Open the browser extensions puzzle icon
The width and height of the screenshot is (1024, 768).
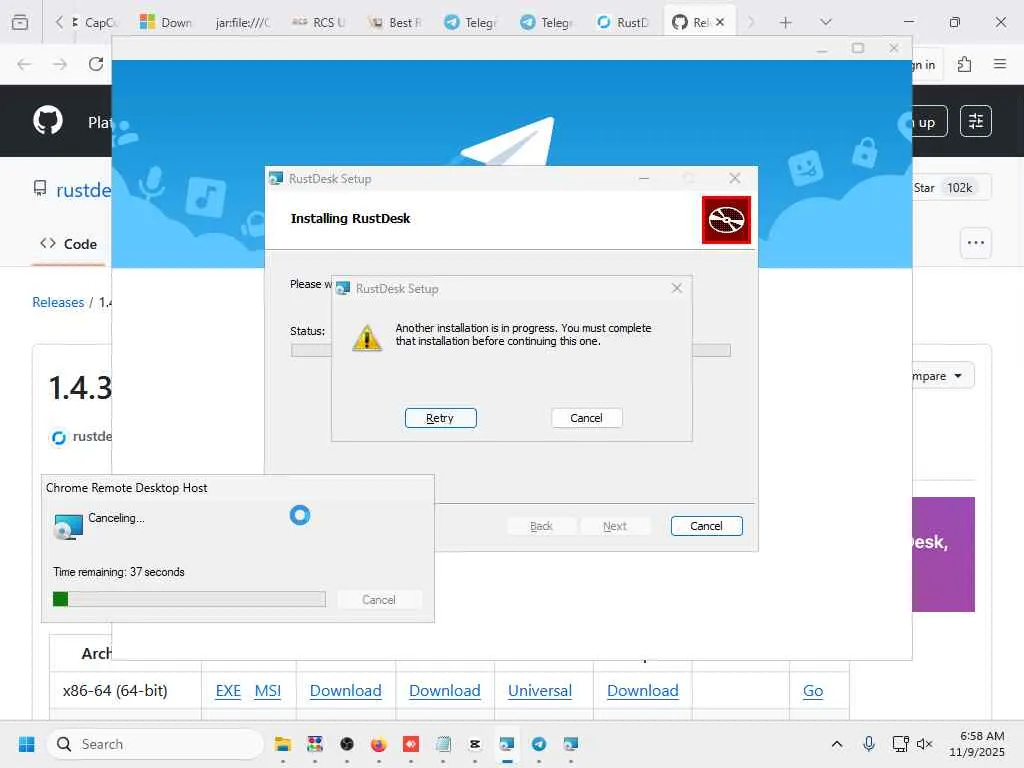pyautogui.click(x=964, y=64)
